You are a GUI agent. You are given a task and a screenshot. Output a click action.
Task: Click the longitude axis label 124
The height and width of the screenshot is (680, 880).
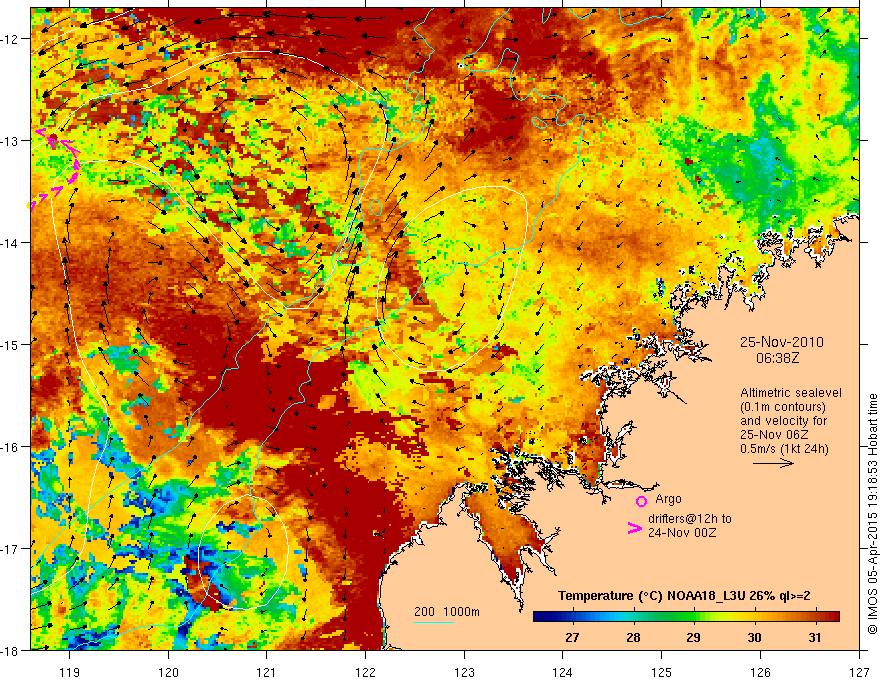(x=563, y=672)
